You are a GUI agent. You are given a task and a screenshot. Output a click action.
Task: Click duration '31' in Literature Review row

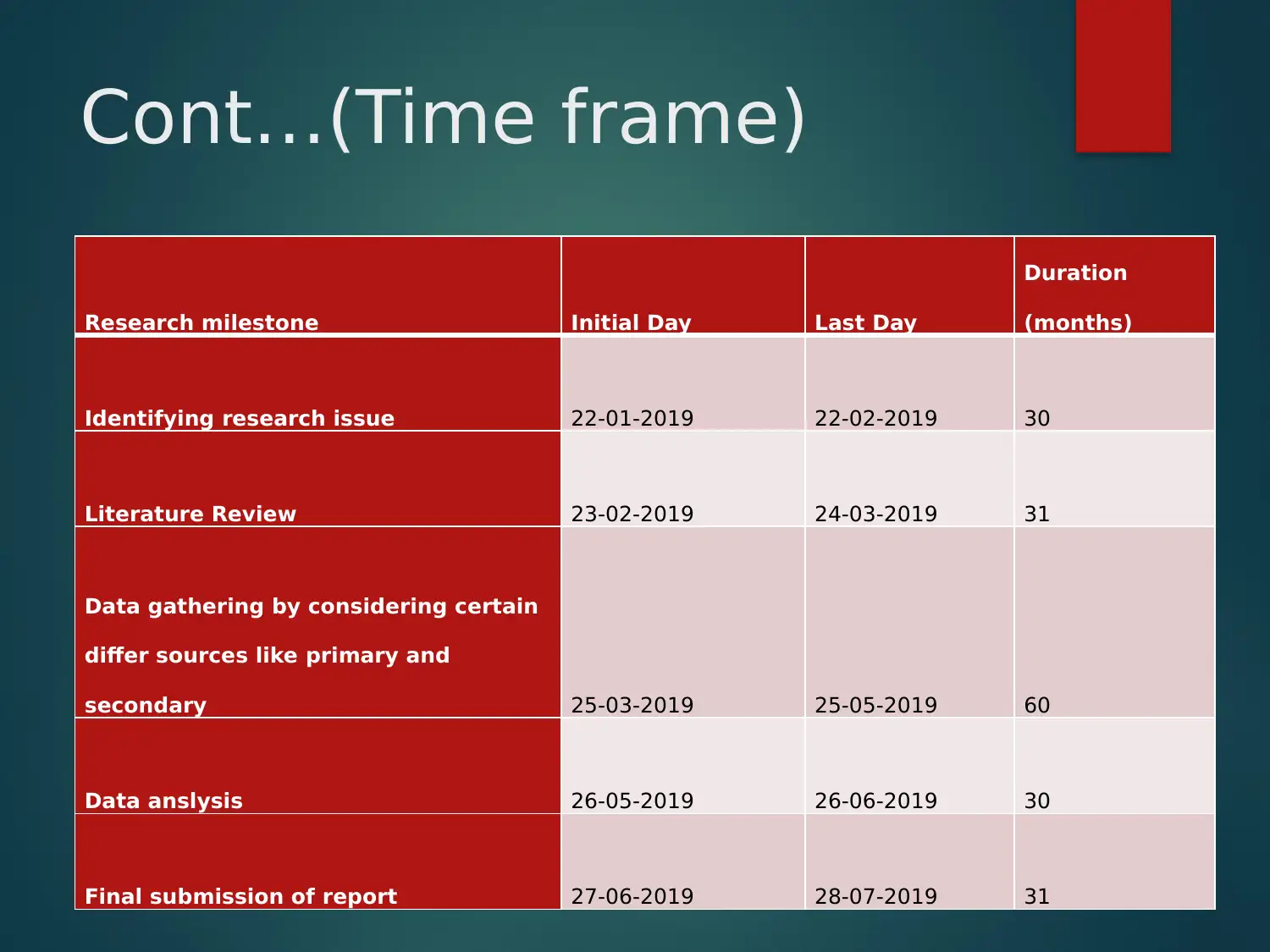pyautogui.click(x=1114, y=479)
